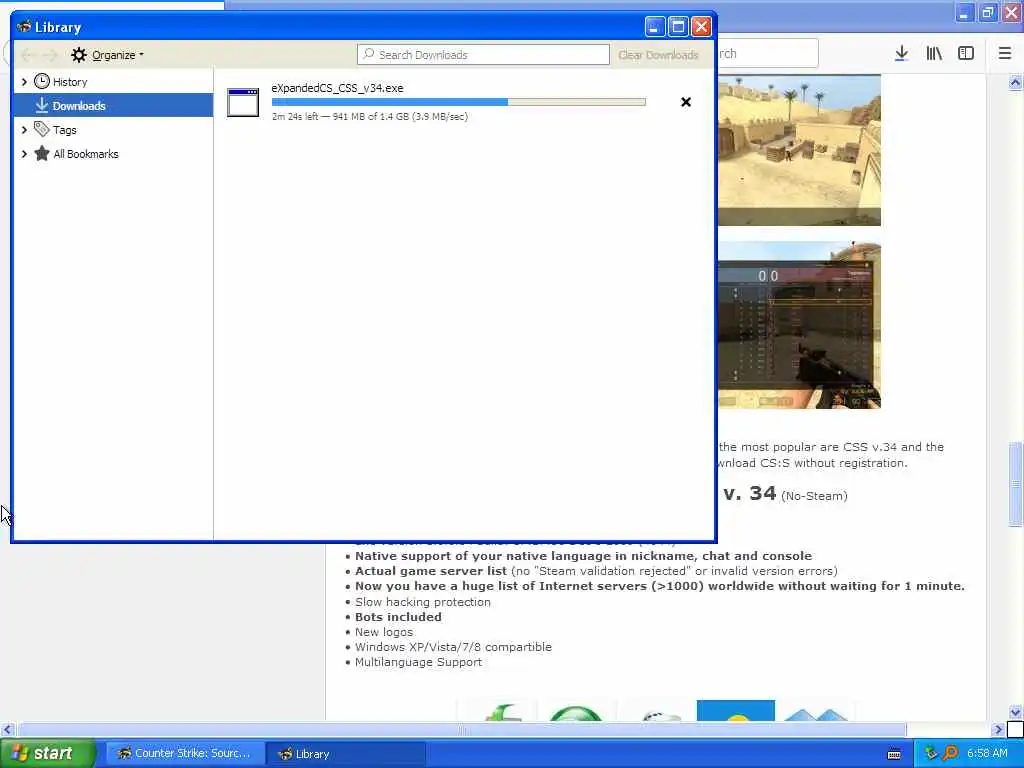Click the download status text showing 941 MB
Screen dimensions: 1024x768
[370, 116]
